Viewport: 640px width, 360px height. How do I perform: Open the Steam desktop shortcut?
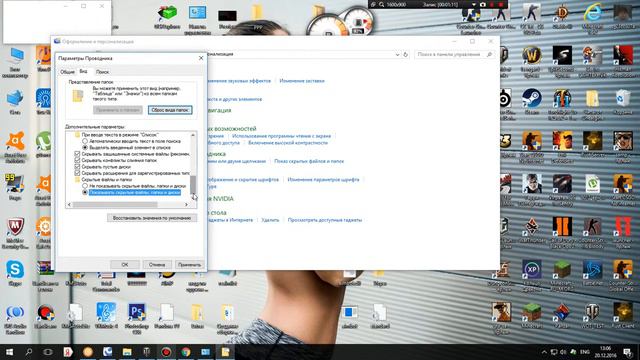[x=531, y=99]
